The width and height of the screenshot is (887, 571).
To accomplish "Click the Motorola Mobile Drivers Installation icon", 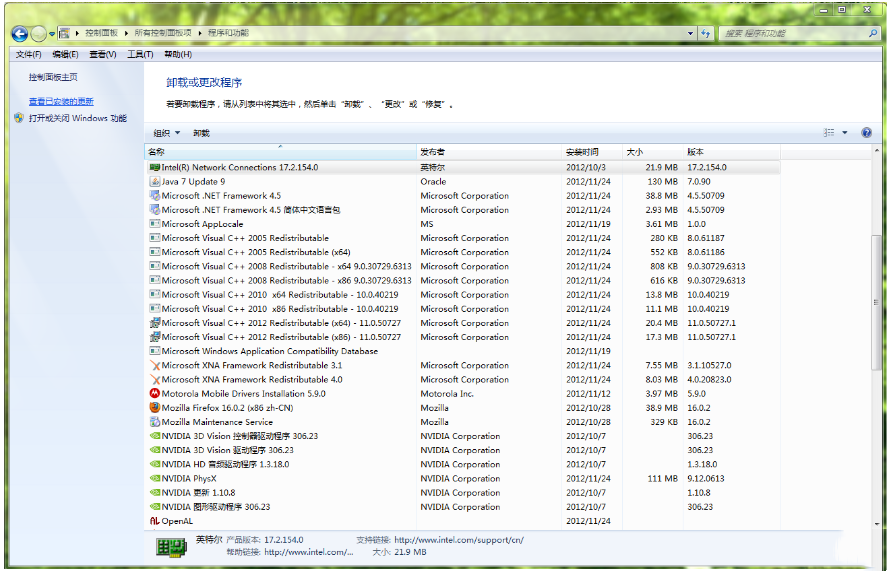I will pyautogui.click(x=155, y=394).
